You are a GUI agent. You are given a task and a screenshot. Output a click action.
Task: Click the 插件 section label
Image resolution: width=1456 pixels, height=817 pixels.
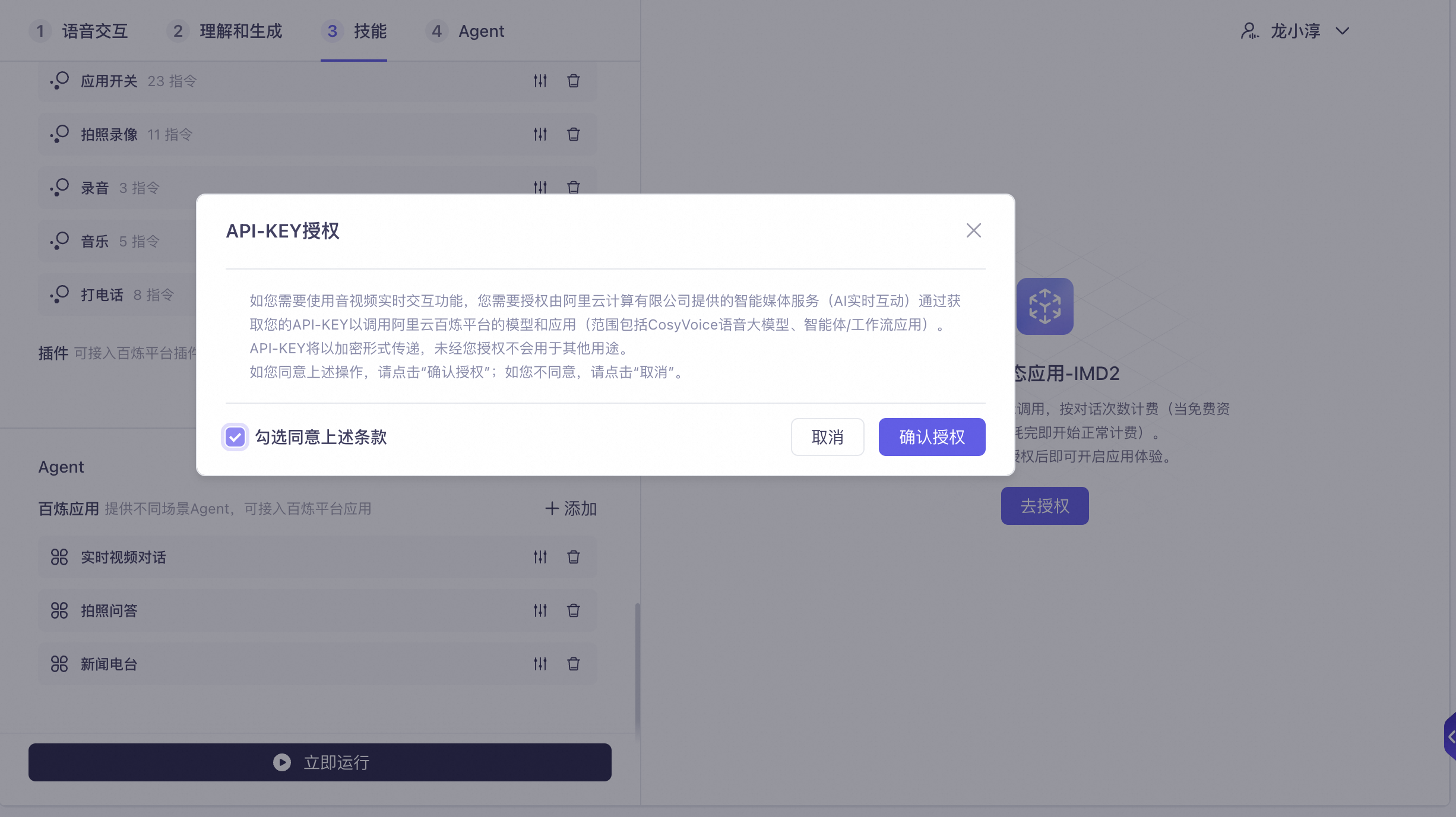click(53, 353)
